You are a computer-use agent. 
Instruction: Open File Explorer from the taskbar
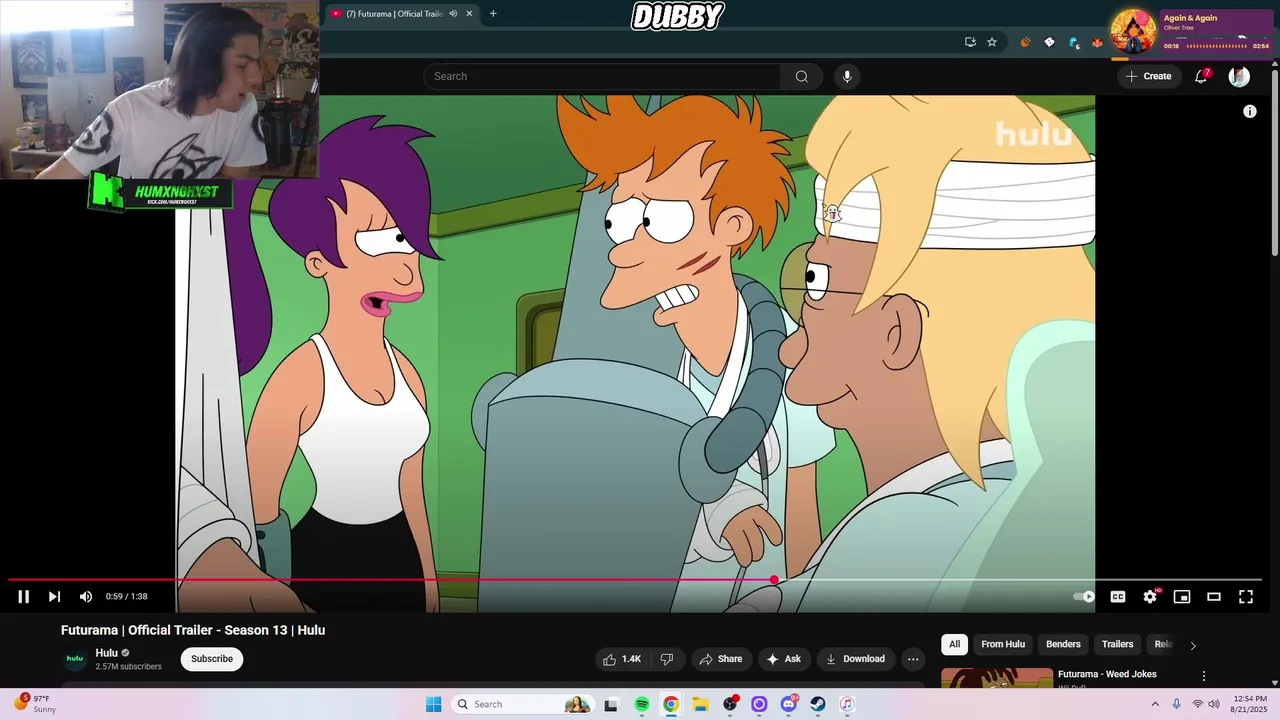(700, 704)
